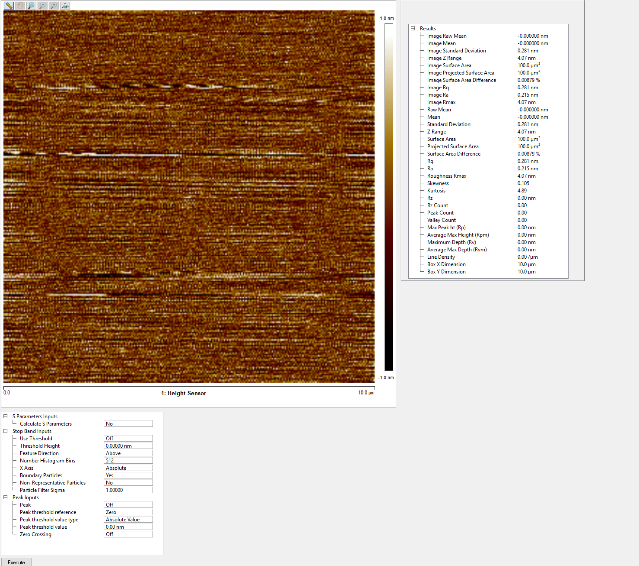Select the Skewness result row
This screenshot has width=639, height=566.
[x=488, y=183]
